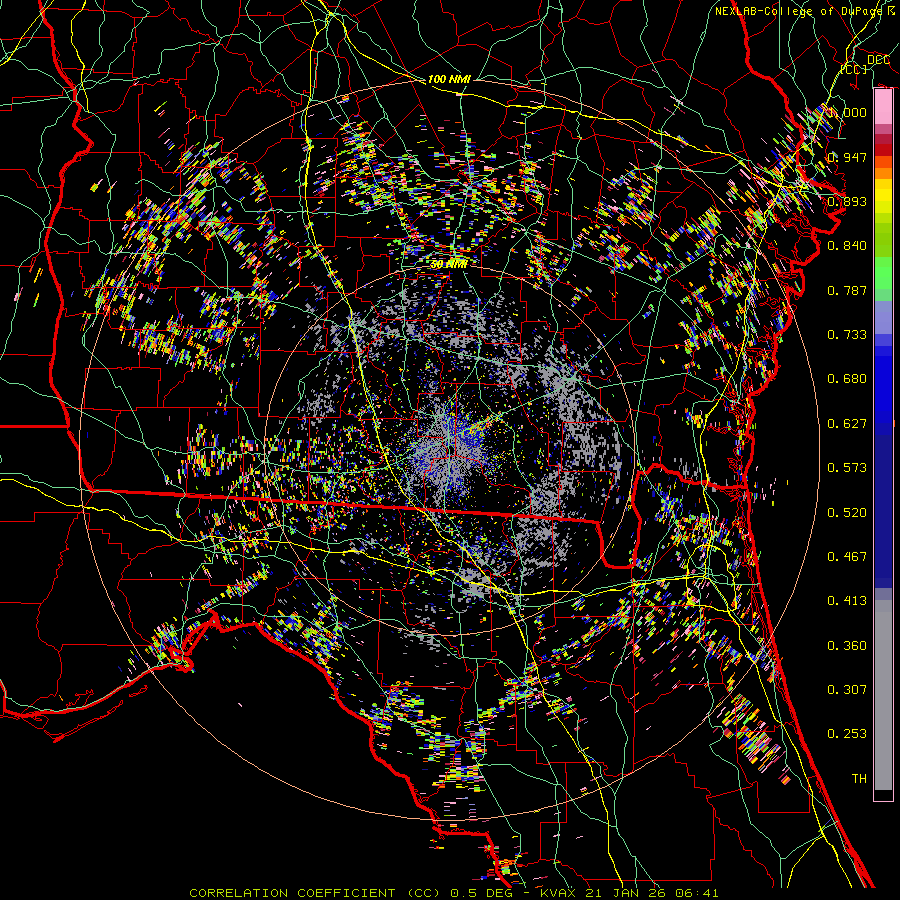The image size is (900, 900).
Task: Click the 0.733 scale value
Action: [847, 335]
